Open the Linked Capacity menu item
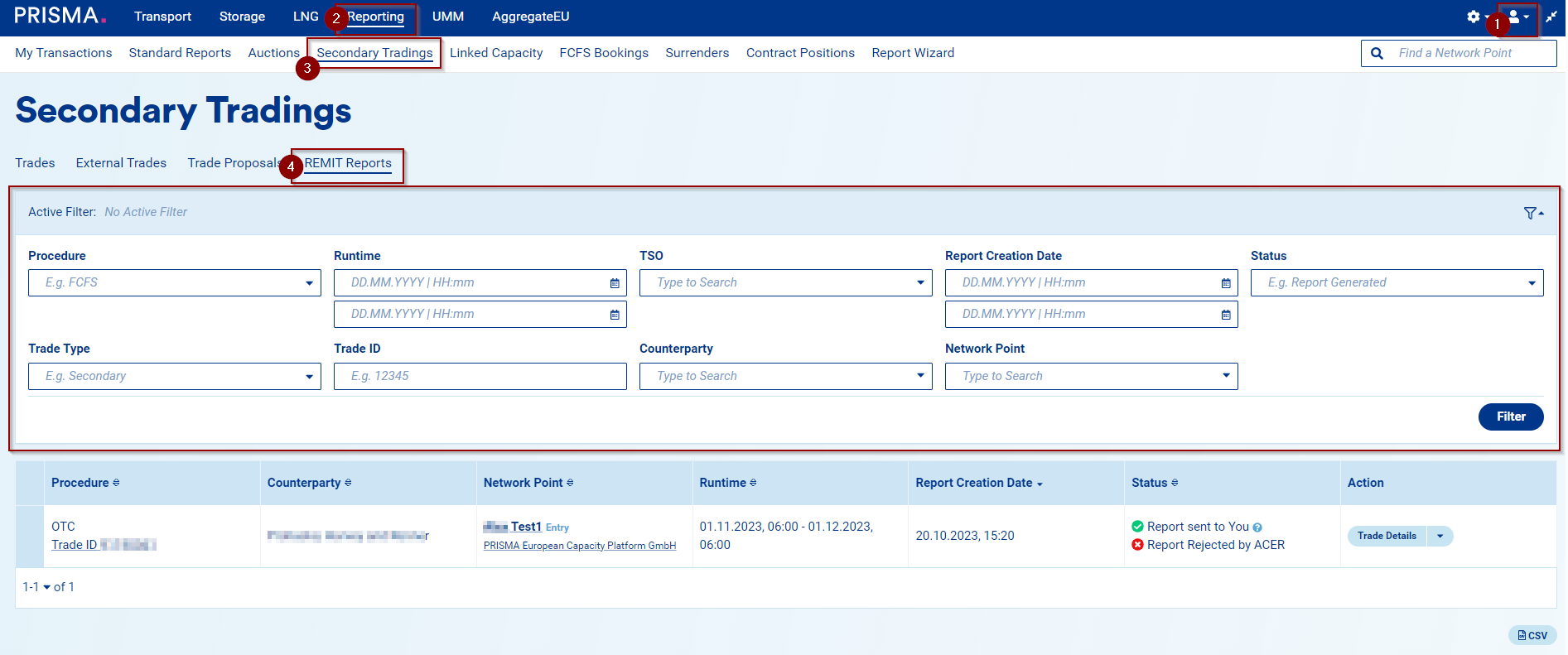 [496, 53]
